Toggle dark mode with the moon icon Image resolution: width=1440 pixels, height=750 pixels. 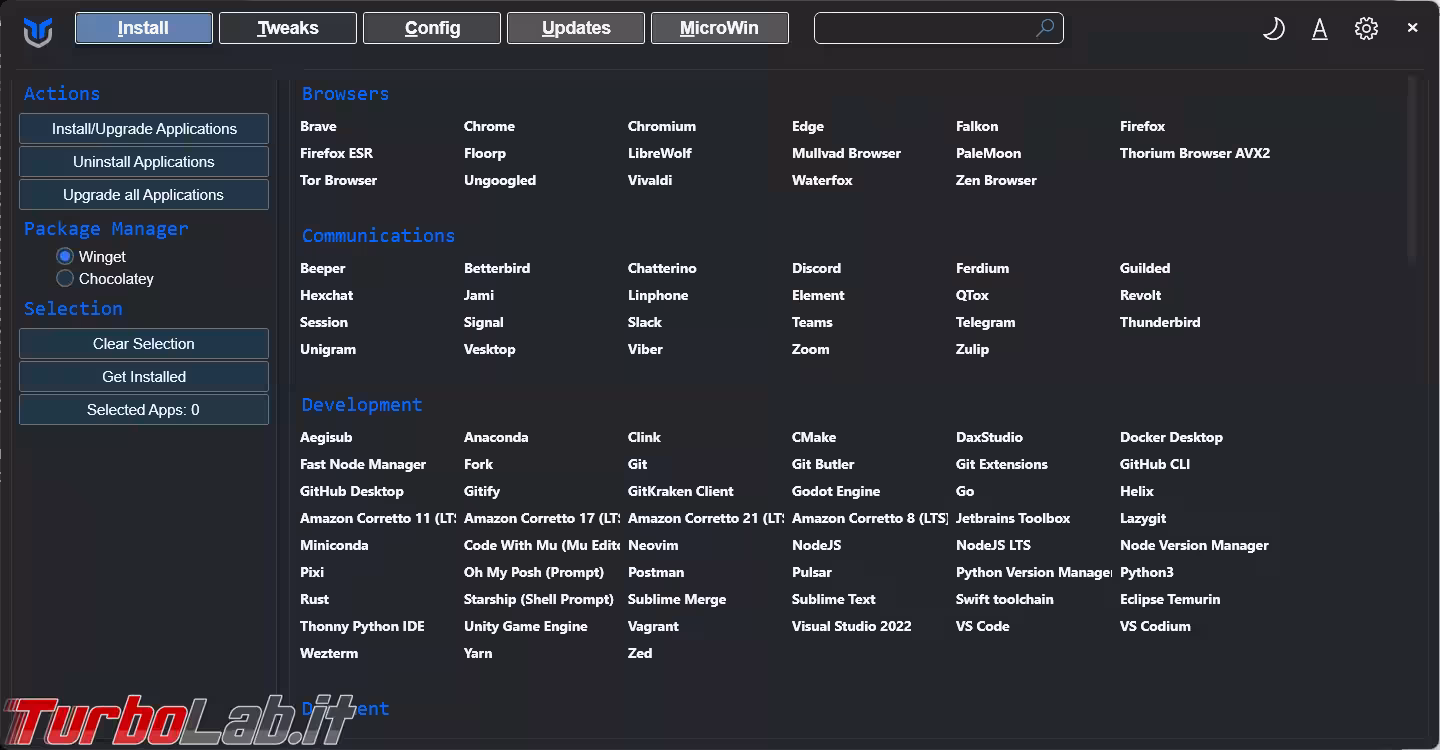1273,29
